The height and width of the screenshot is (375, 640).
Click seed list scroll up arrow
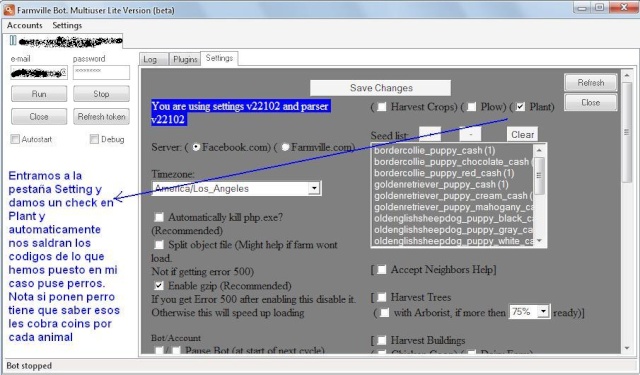coord(539,150)
